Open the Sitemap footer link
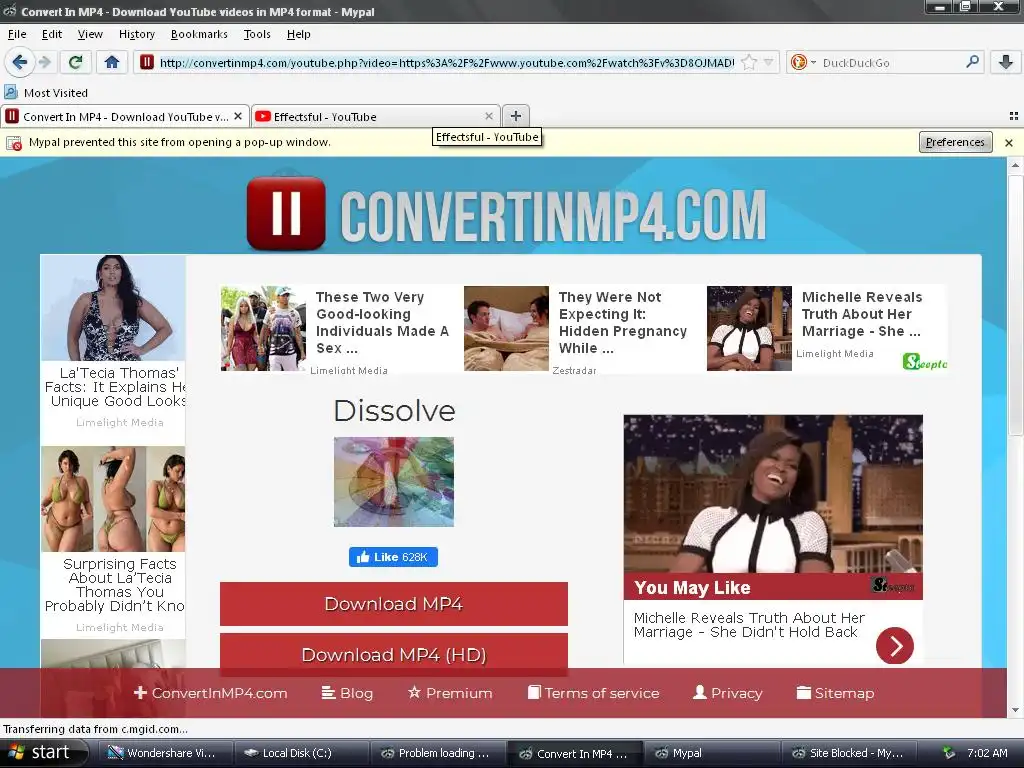This screenshot has width=1024, height=768. [835, 693]
